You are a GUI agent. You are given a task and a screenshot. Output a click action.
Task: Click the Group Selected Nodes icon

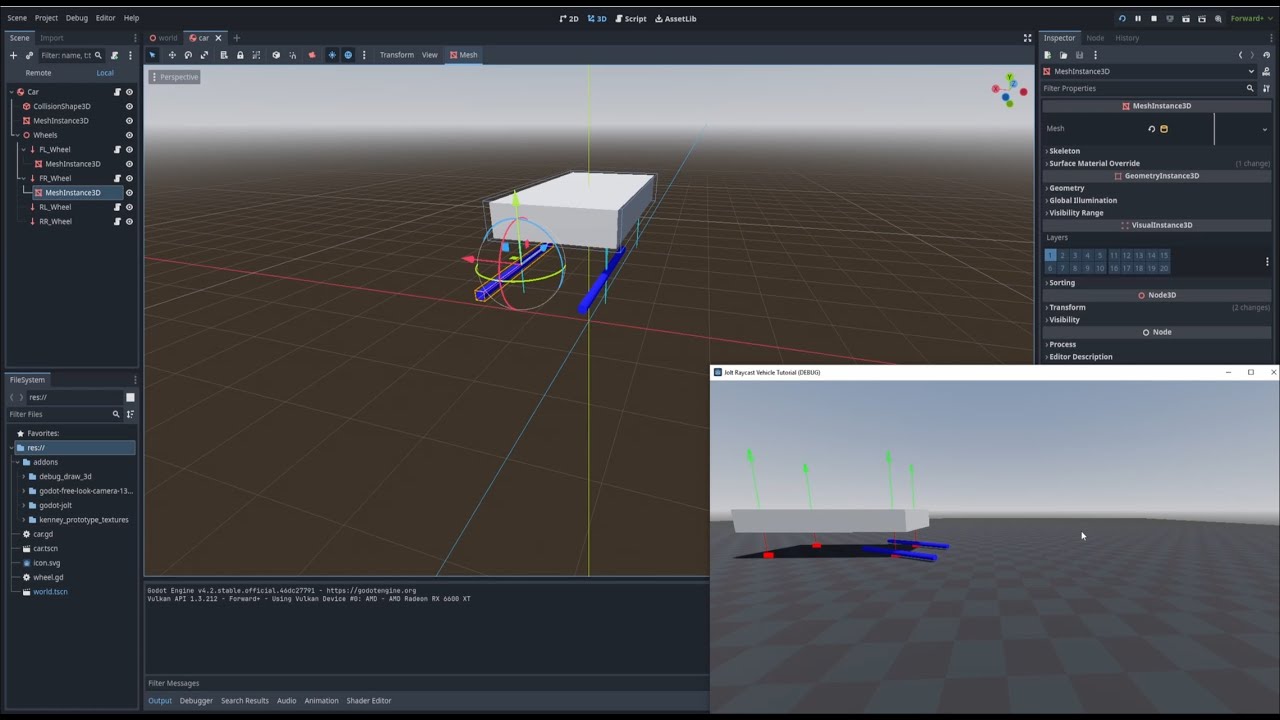256,55
